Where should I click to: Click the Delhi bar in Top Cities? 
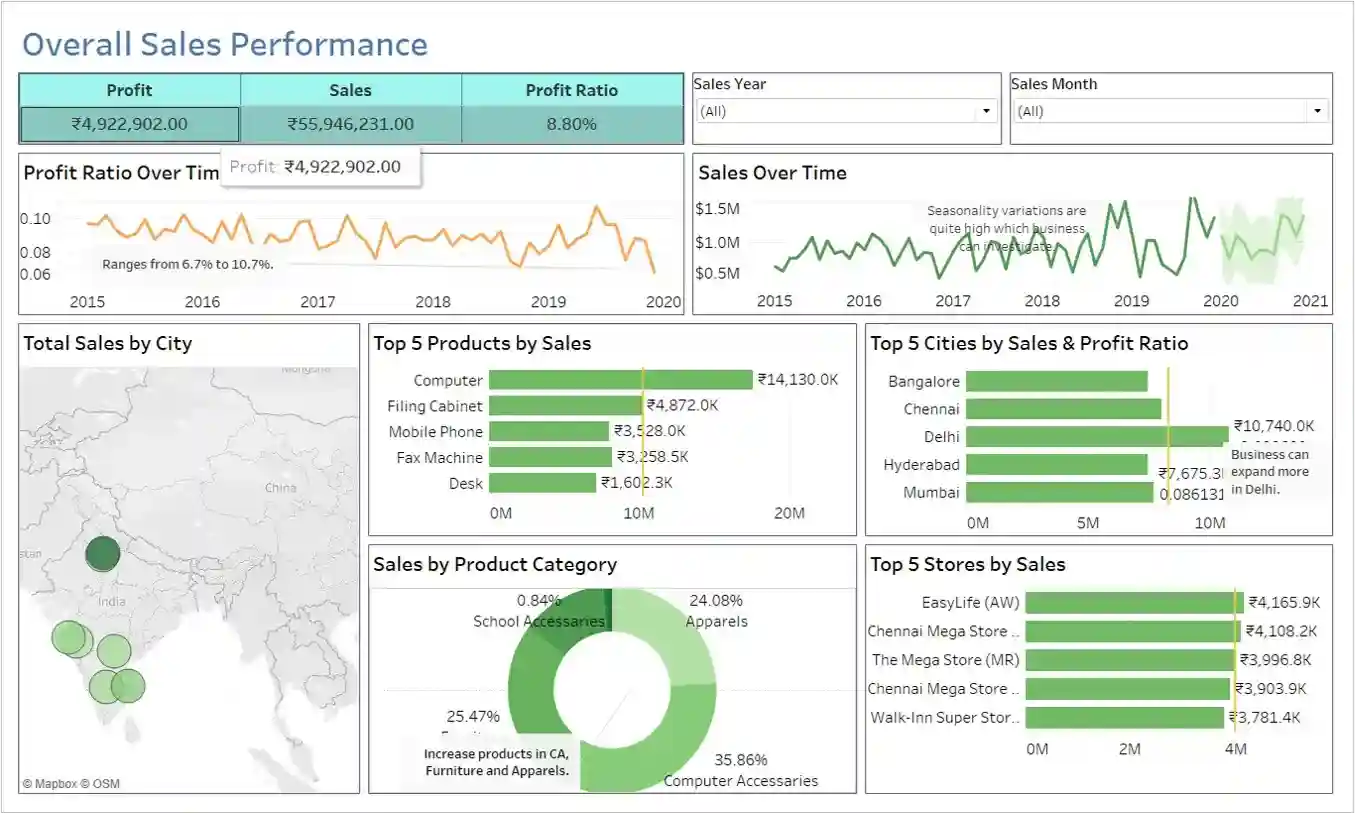1096,436
